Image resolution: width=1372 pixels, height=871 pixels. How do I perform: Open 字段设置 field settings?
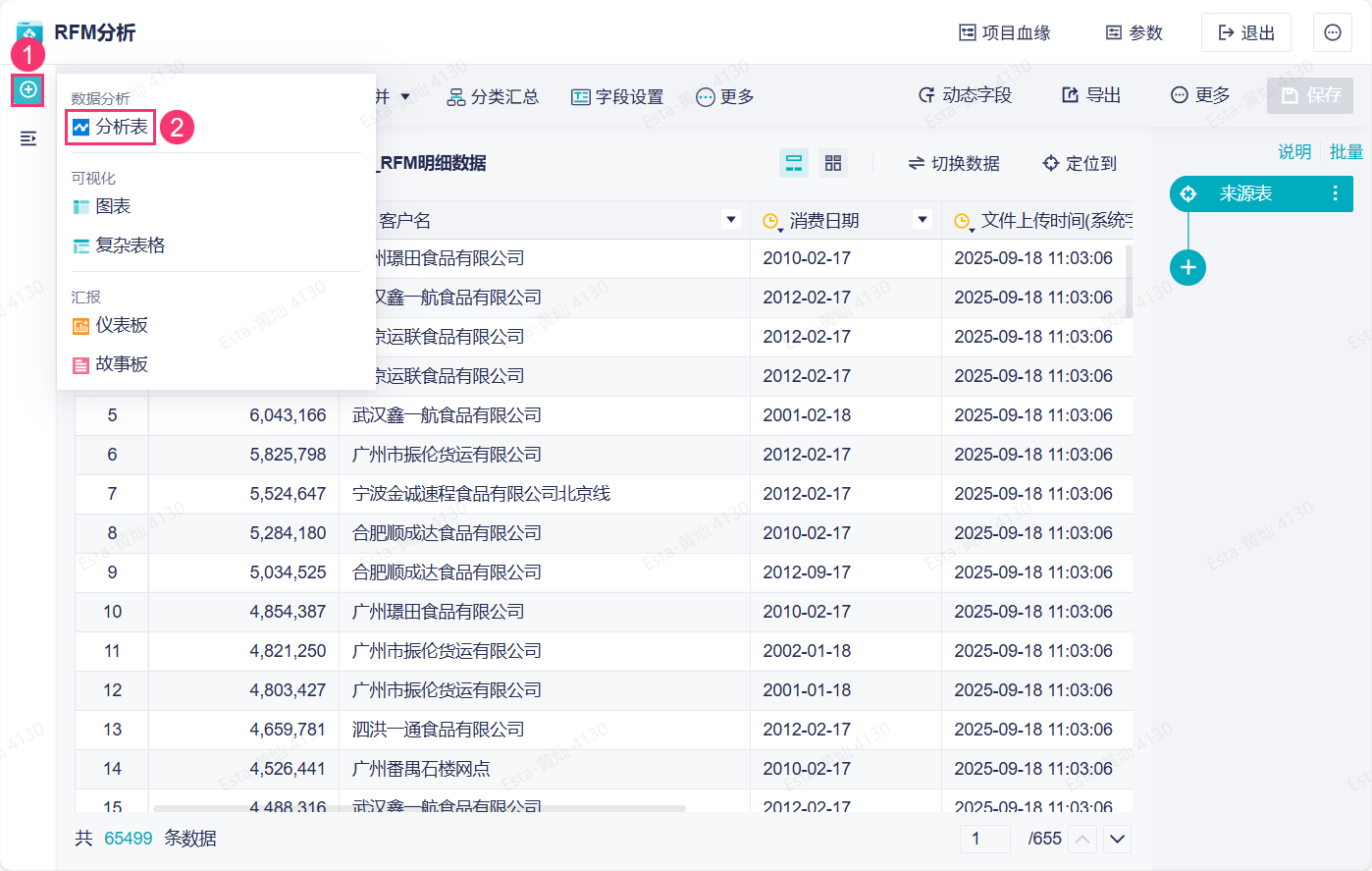click(617, 96)
